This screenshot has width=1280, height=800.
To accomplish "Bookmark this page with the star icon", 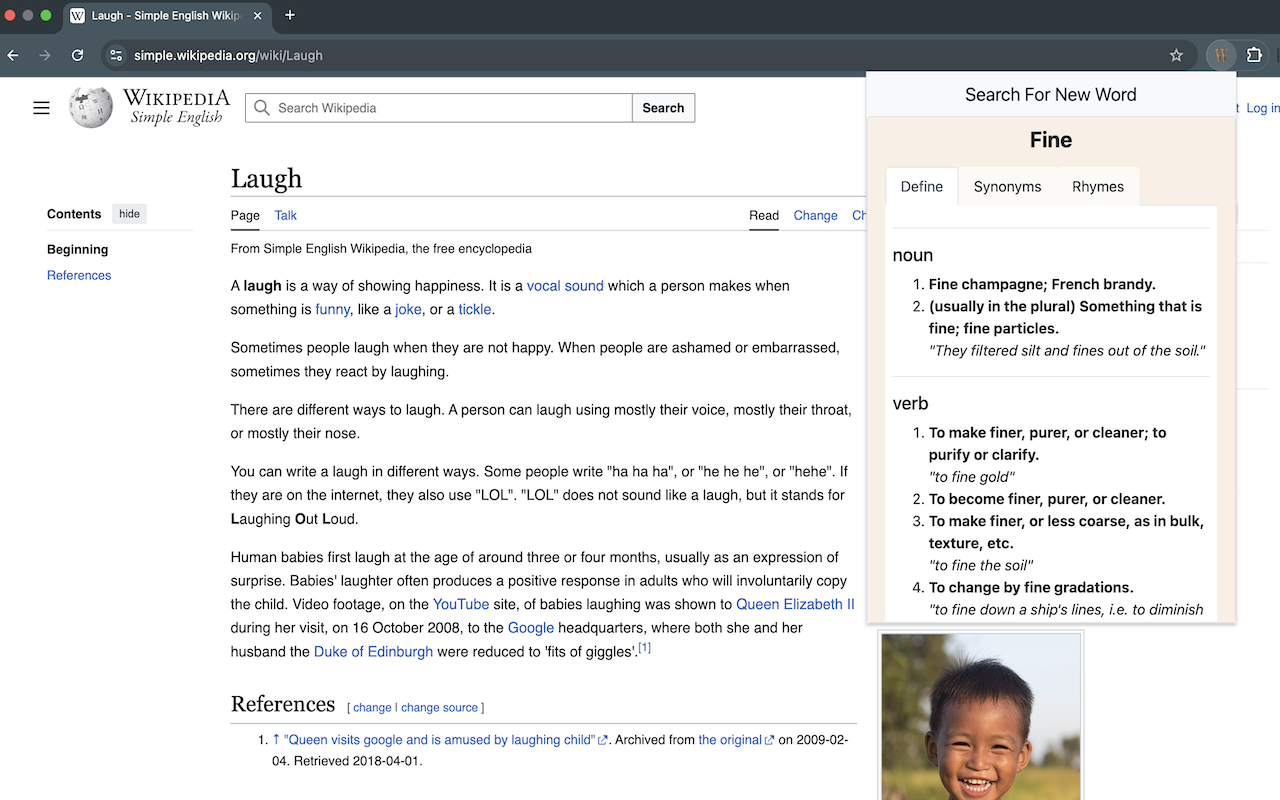I will (1177, 55).
